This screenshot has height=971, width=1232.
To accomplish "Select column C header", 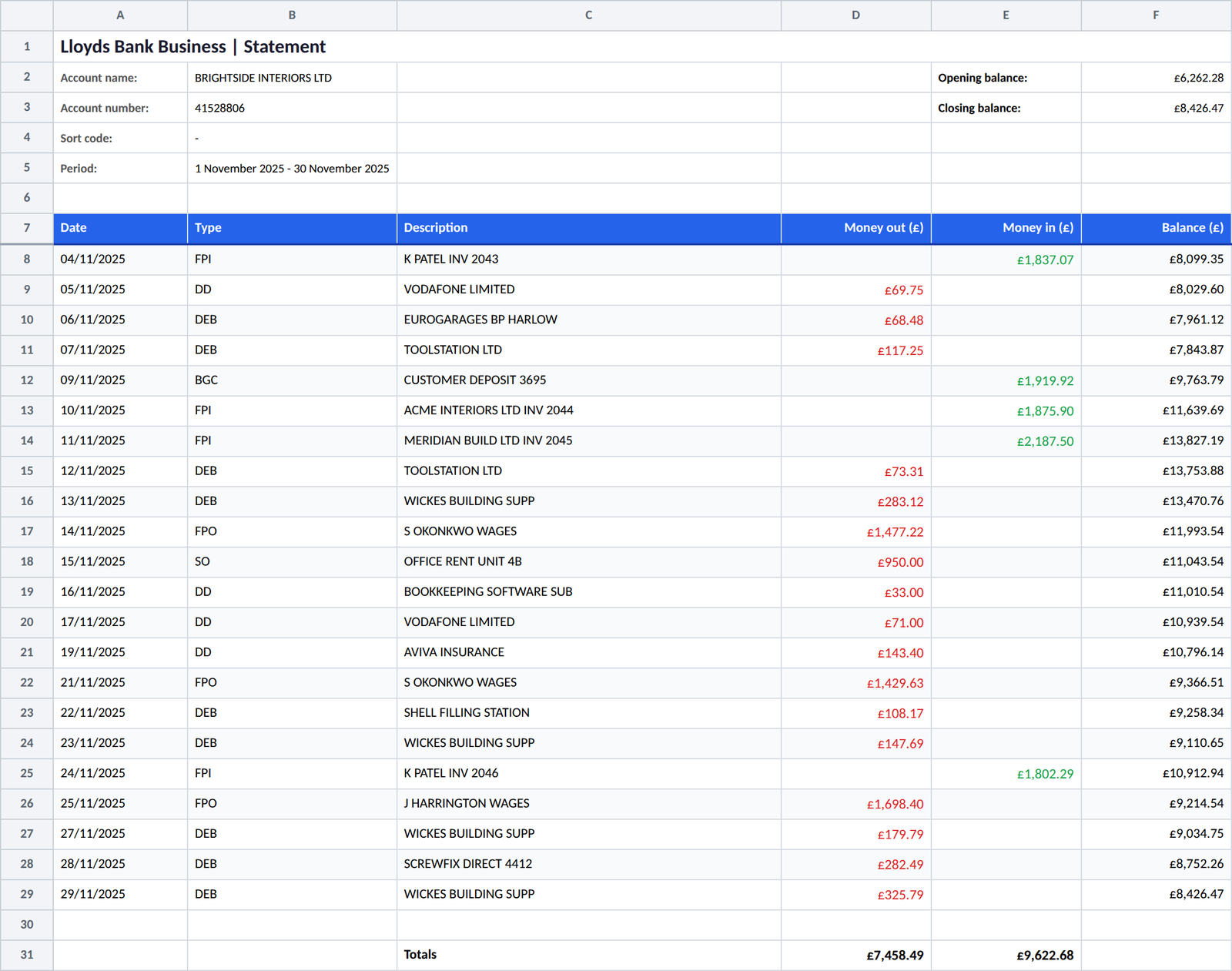I will point(588,15).
